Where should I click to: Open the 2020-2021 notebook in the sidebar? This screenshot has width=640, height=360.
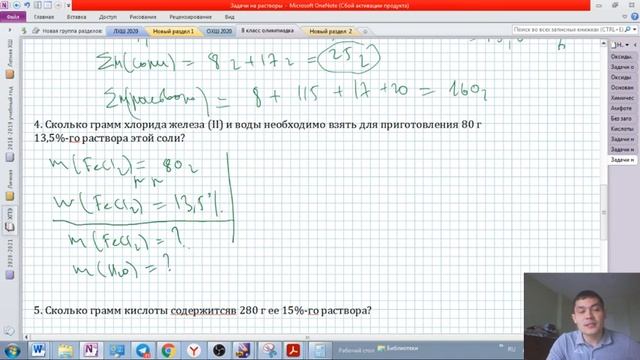10,259
